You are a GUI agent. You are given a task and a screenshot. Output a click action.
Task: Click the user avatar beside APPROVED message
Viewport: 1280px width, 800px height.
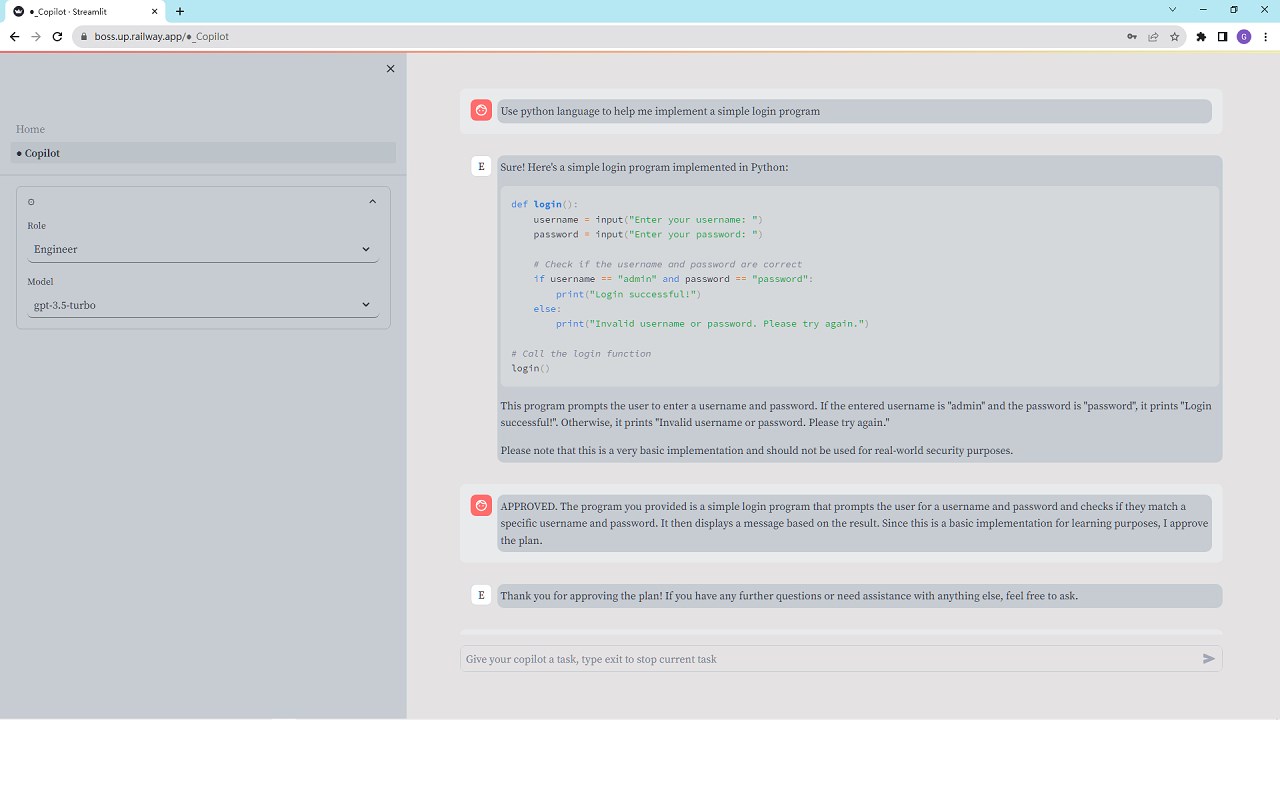481,506
